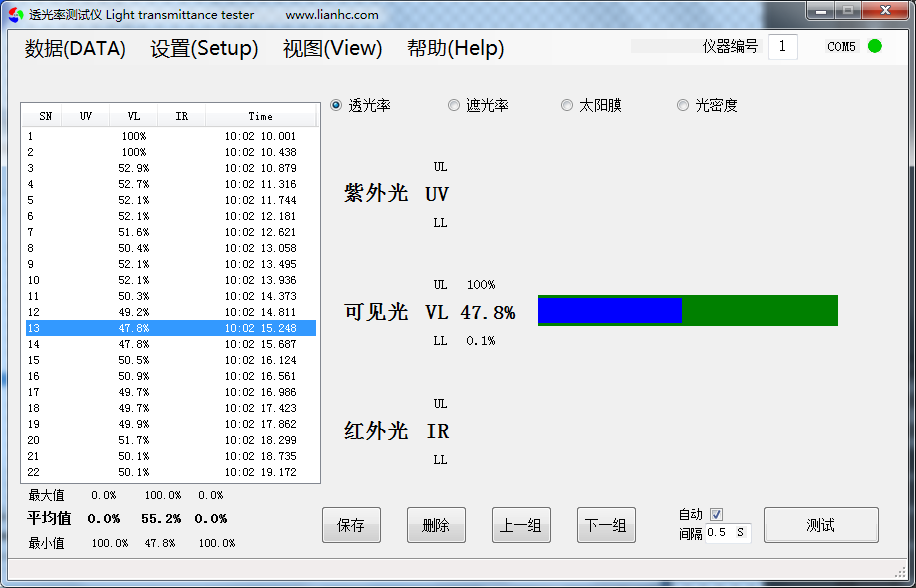Go to next group with 下一组
Image resolution: width=916 pixels, height=588 pixels.
(606, 525)
